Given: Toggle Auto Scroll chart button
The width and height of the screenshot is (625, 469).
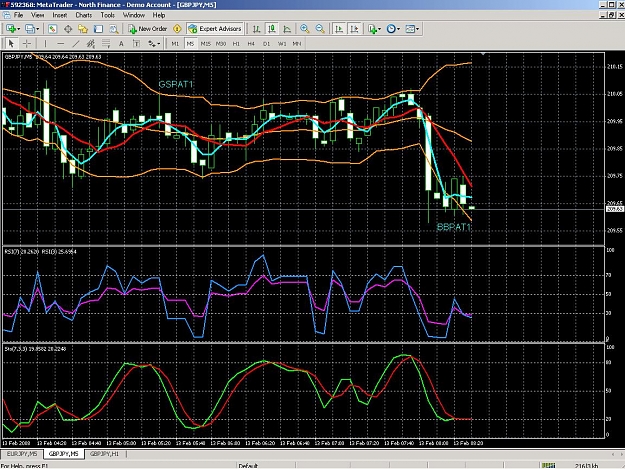Looking at the screenshot, I should (339, 29).
